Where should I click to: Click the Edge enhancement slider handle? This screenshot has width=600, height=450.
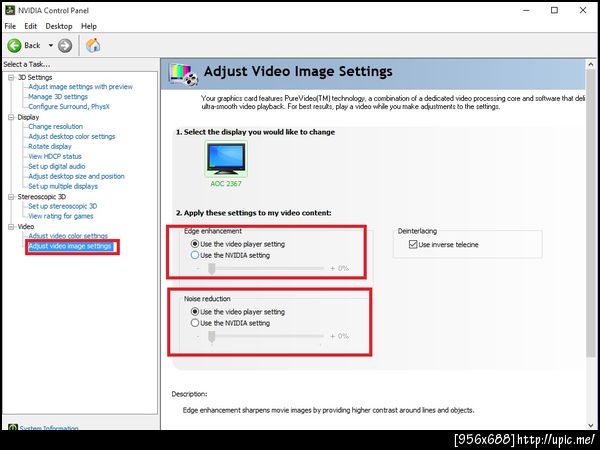pyautogui.click(x=212, y=269)
